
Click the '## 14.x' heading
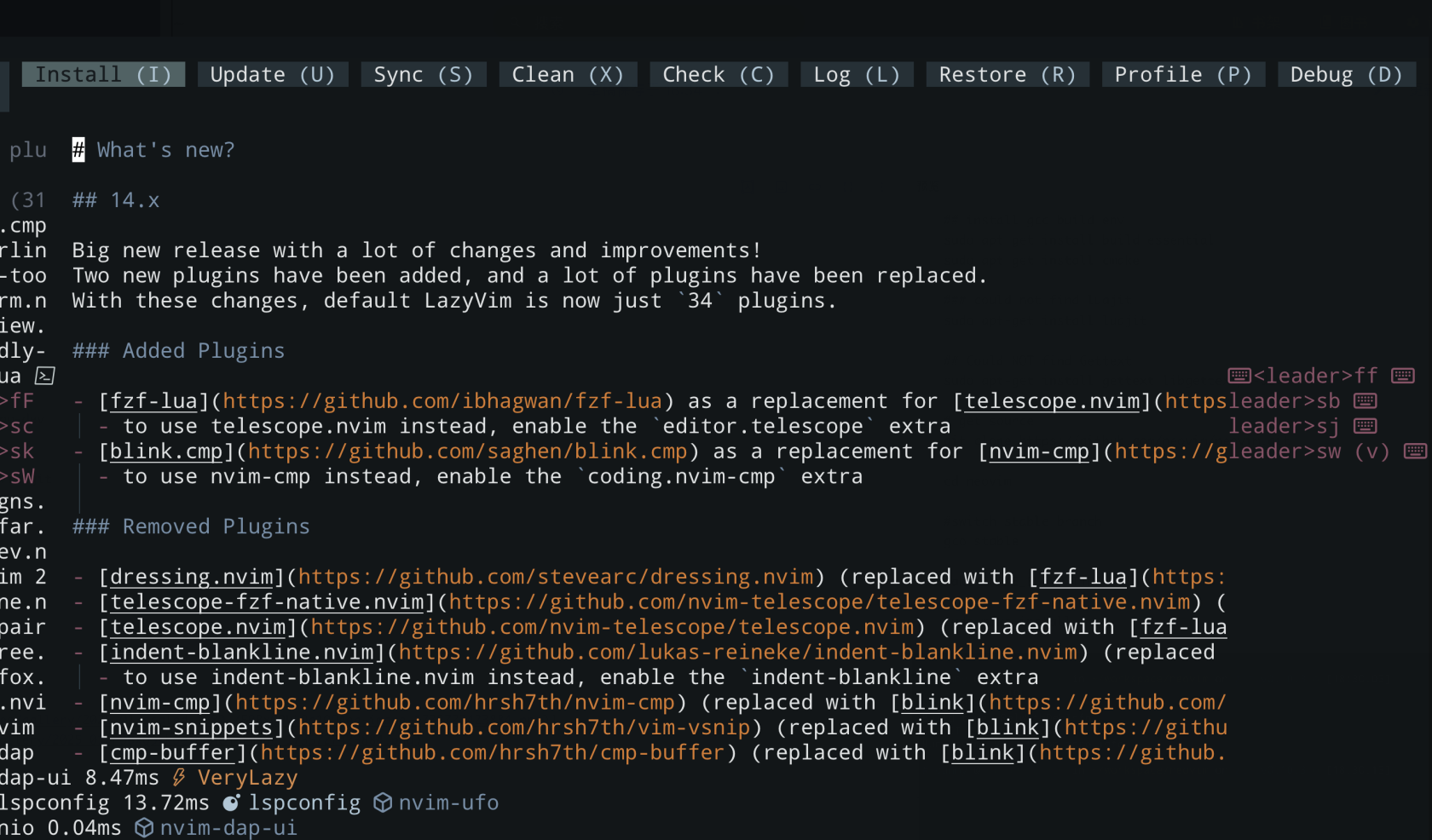116,200
